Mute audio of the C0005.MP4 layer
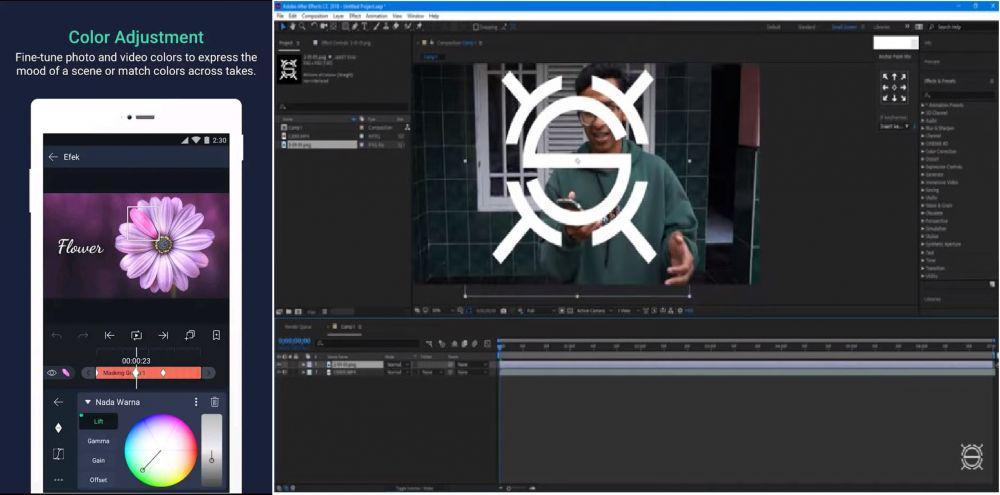 pos(284,372)
